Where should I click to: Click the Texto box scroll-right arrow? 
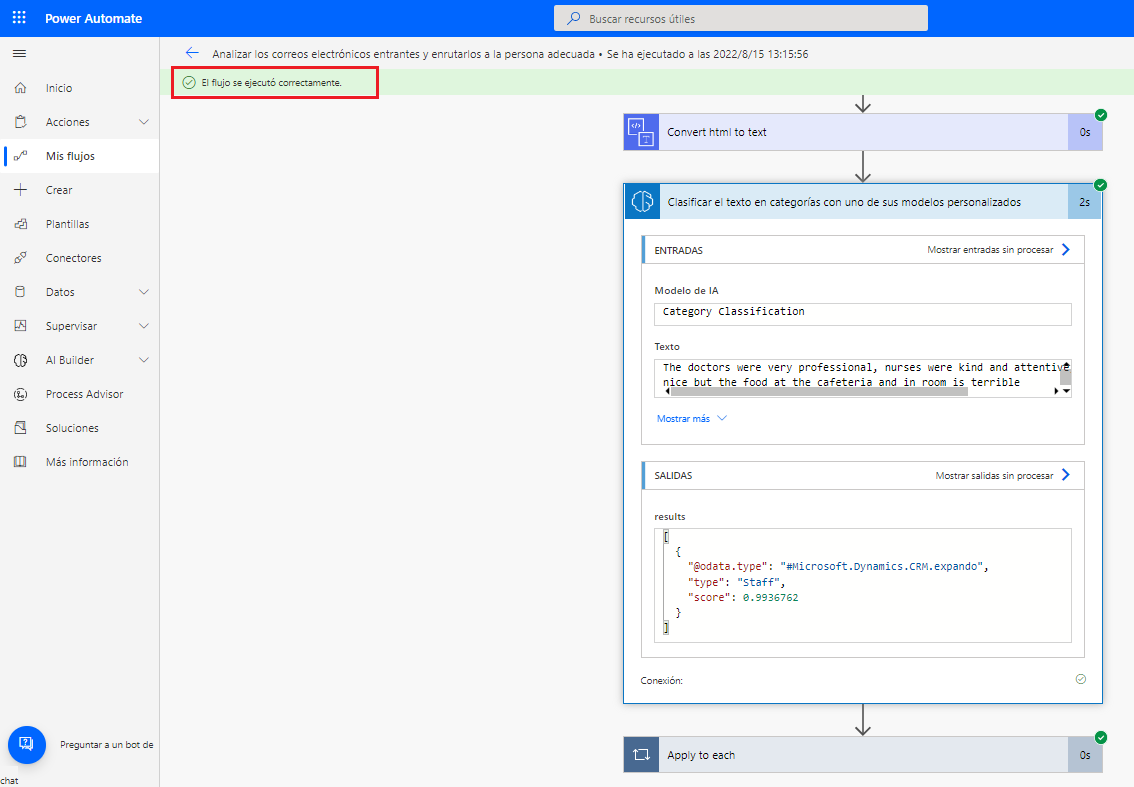1056,391
